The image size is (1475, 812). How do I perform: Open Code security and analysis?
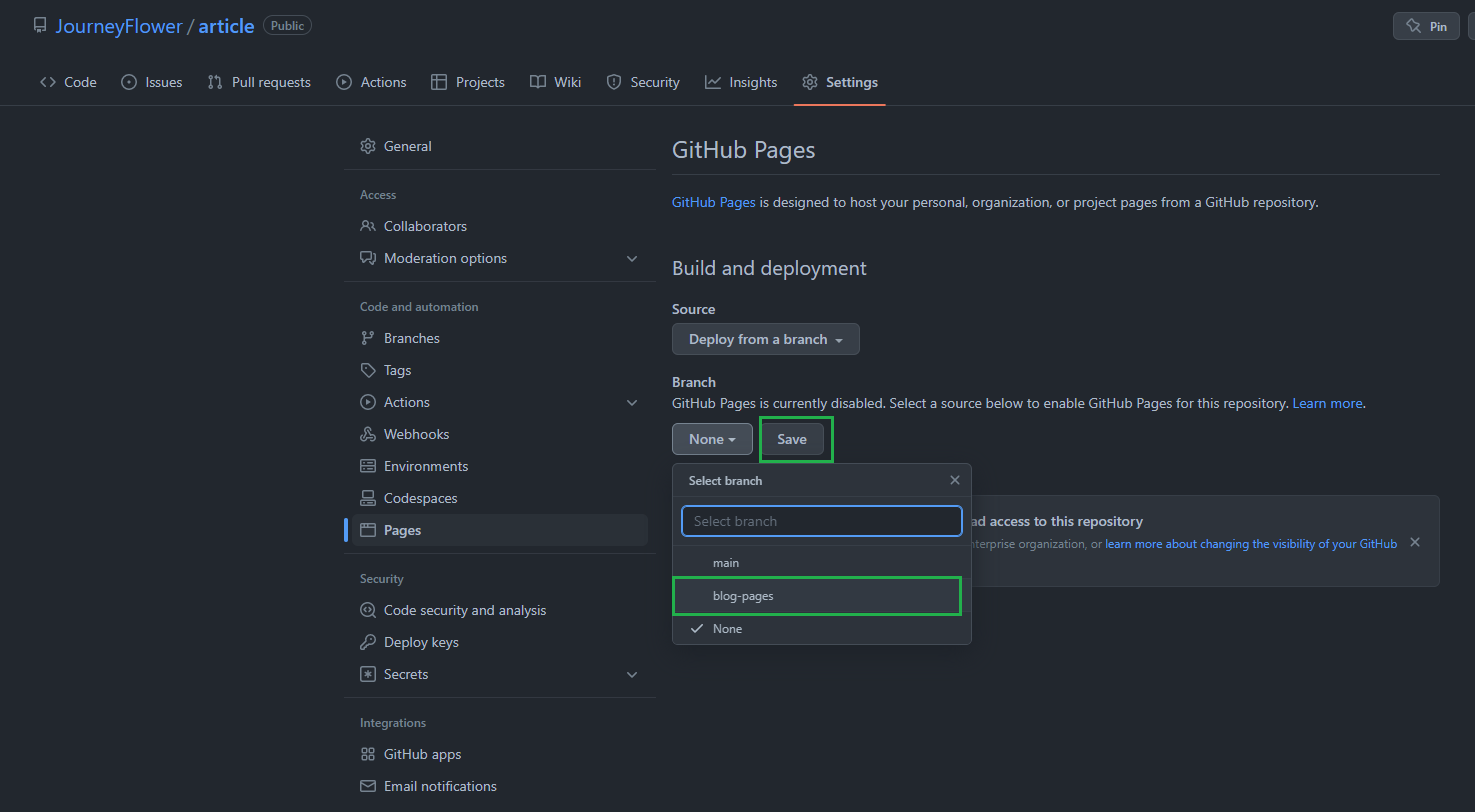pos(499,610)
